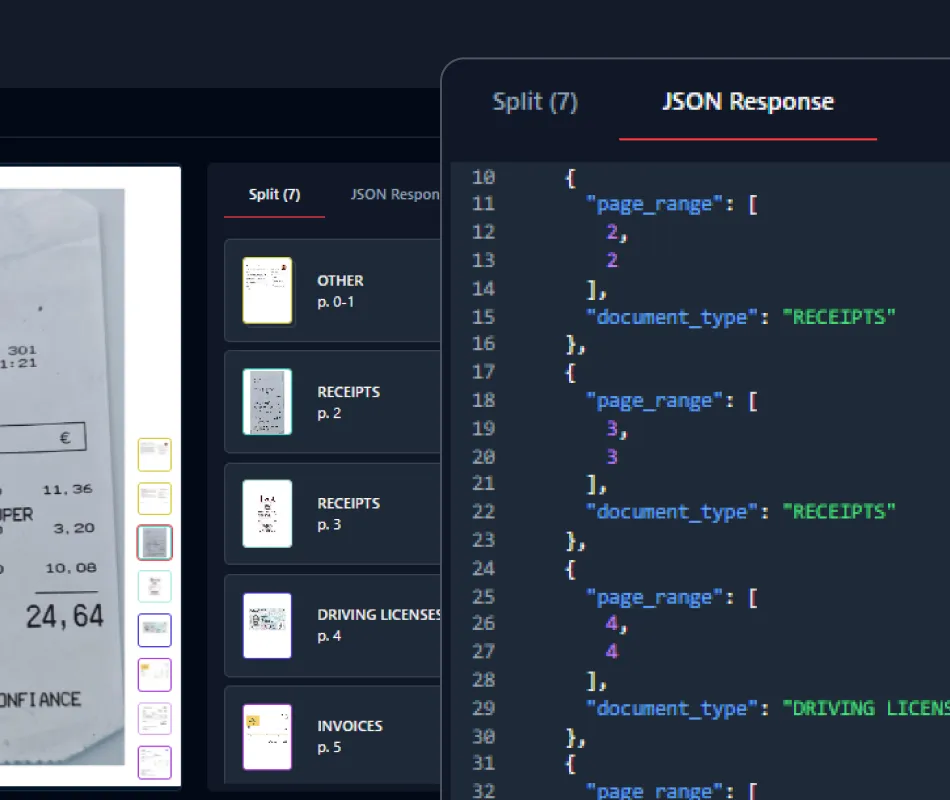The height and width of the screenshot is (800, 950).
Task: Click the OTHER card's page preview image
Action: 266,291
